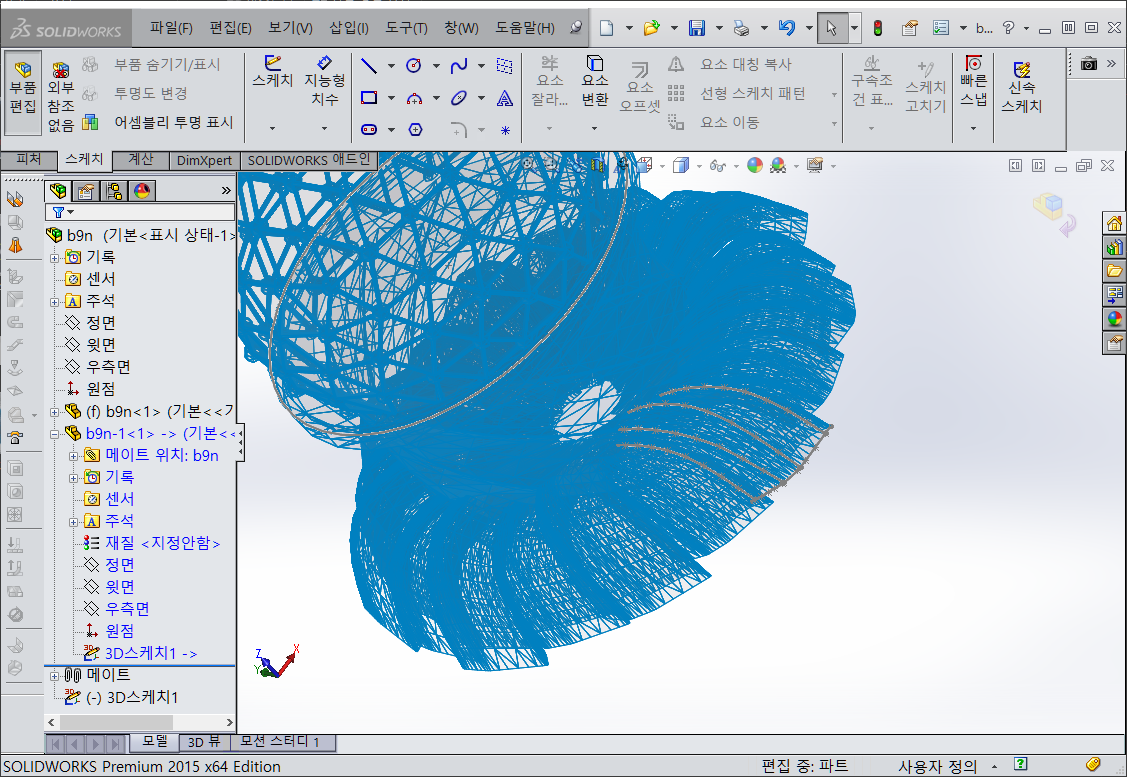Select the Point sketch tool

tap(505, 130)
